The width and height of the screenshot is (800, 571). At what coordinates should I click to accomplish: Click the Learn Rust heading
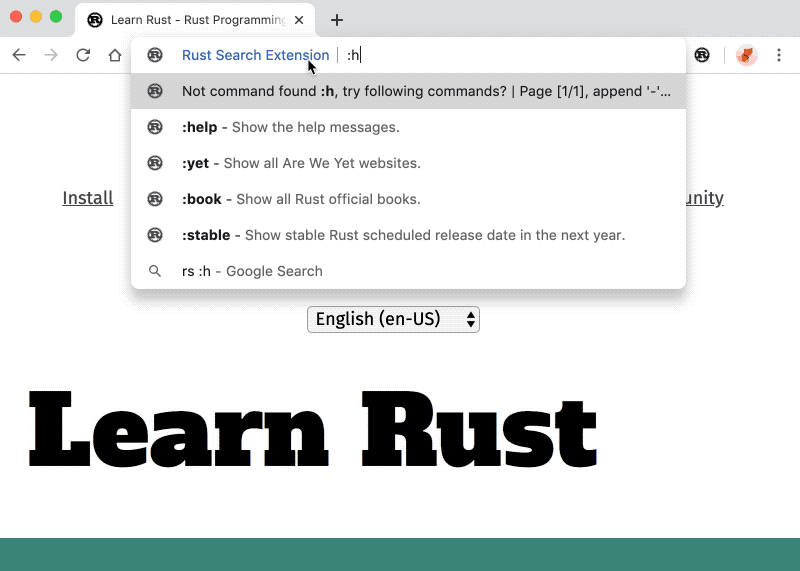click(312, 430)
